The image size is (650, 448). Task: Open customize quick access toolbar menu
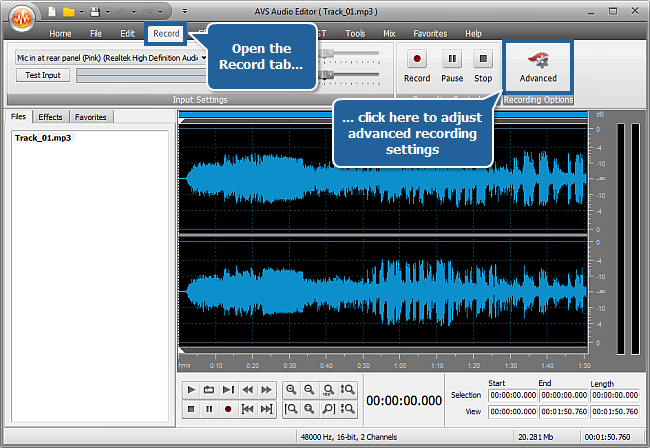pos(185,12)
